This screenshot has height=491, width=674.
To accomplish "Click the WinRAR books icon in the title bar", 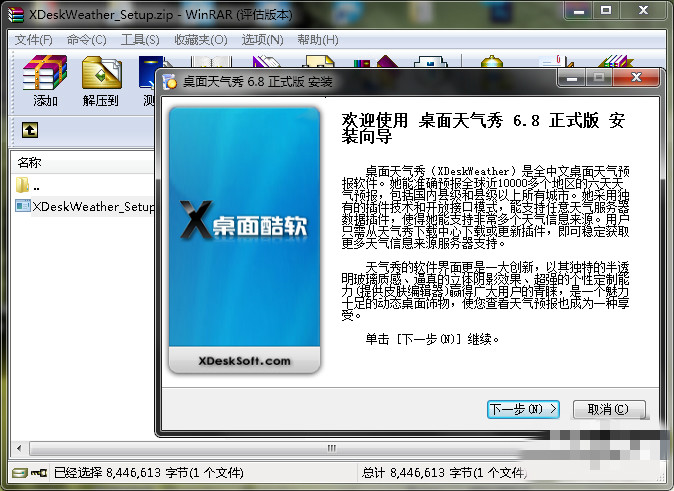I will (x=15, y=14).
